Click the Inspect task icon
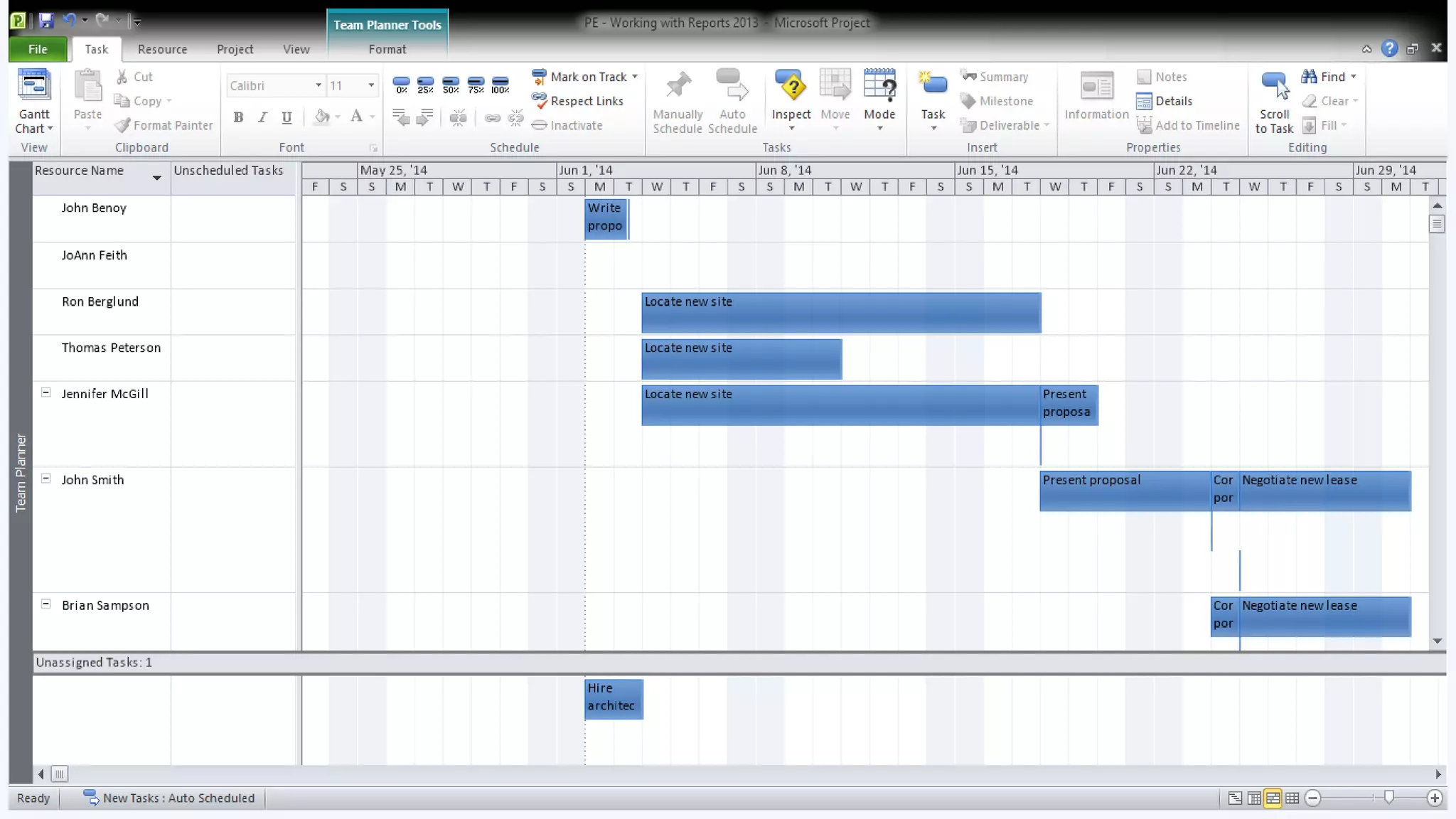 tap(791, 86)
